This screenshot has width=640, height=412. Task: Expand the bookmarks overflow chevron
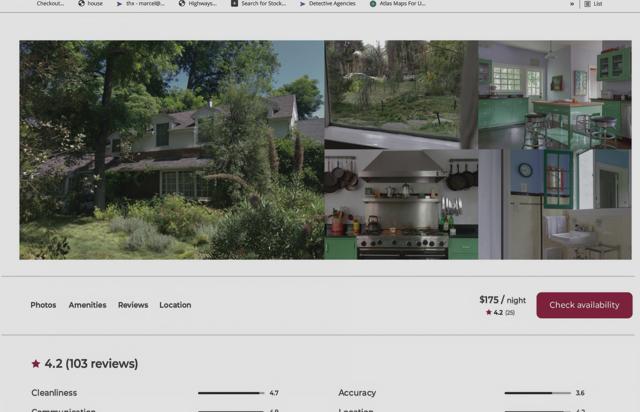(572, 4)
